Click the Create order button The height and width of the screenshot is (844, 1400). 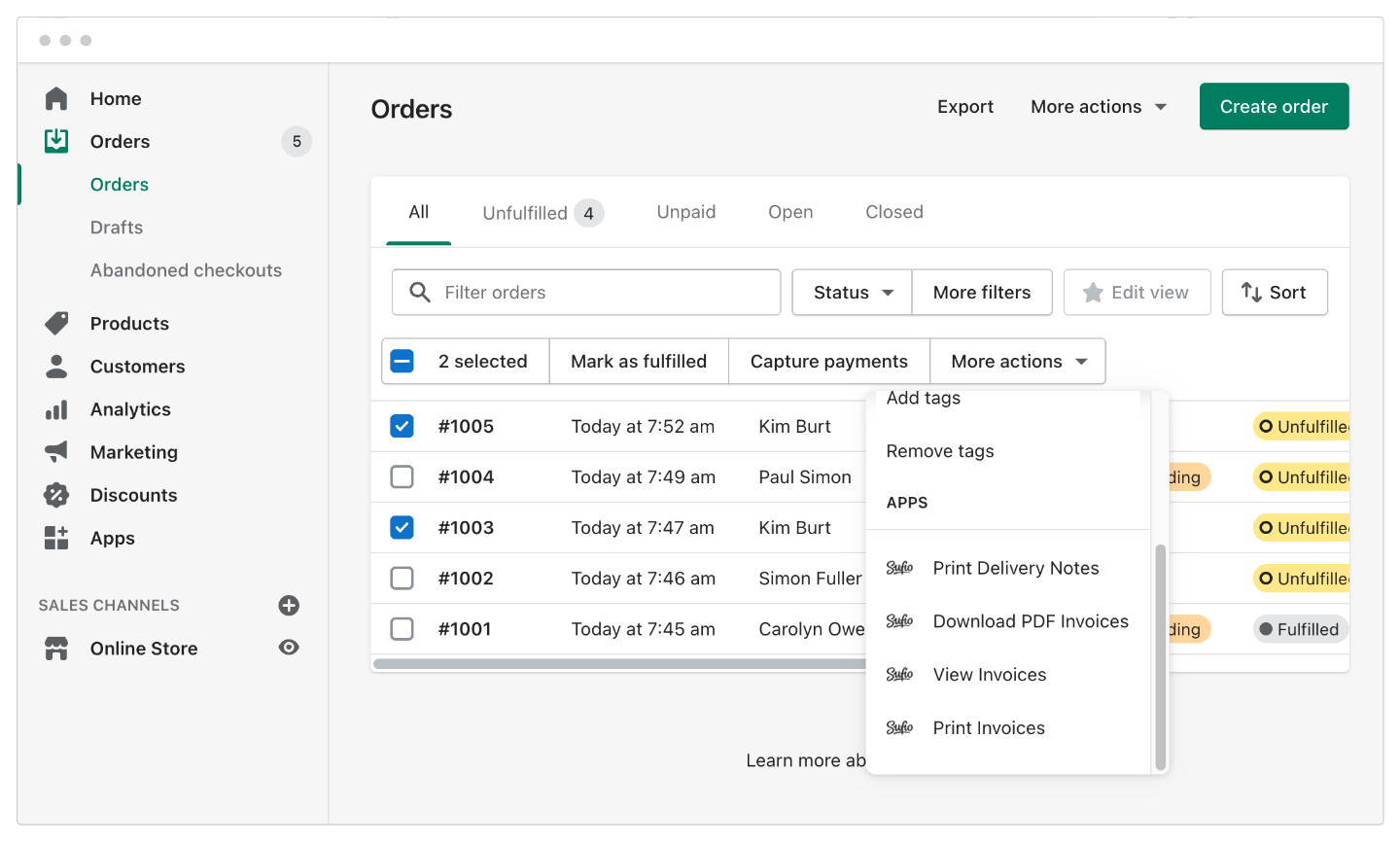[x=1274, y=106]
